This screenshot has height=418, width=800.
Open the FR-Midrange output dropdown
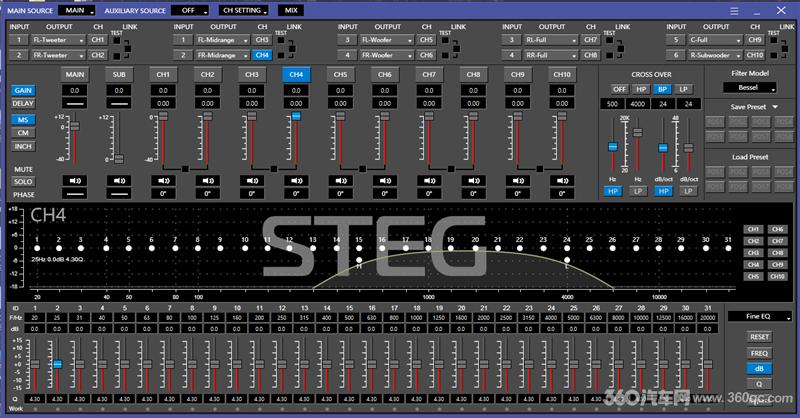pos(222,55)
